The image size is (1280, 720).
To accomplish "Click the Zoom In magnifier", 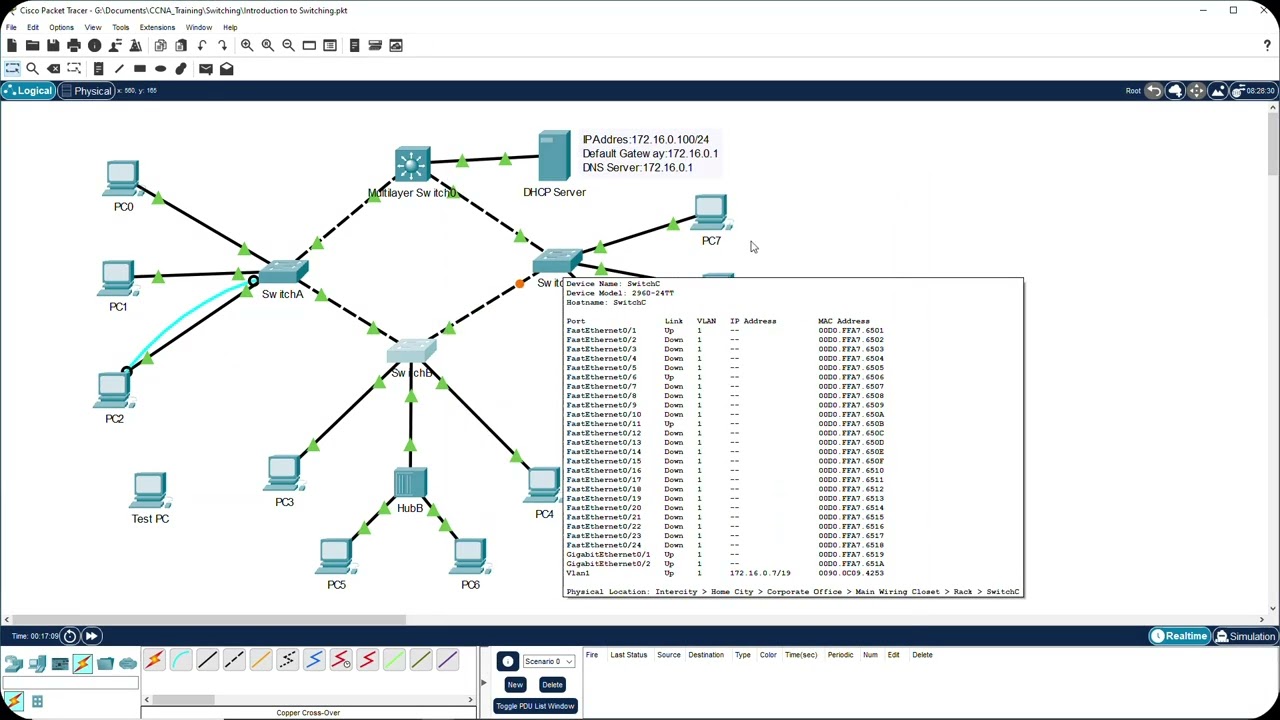I will [247, 45].
